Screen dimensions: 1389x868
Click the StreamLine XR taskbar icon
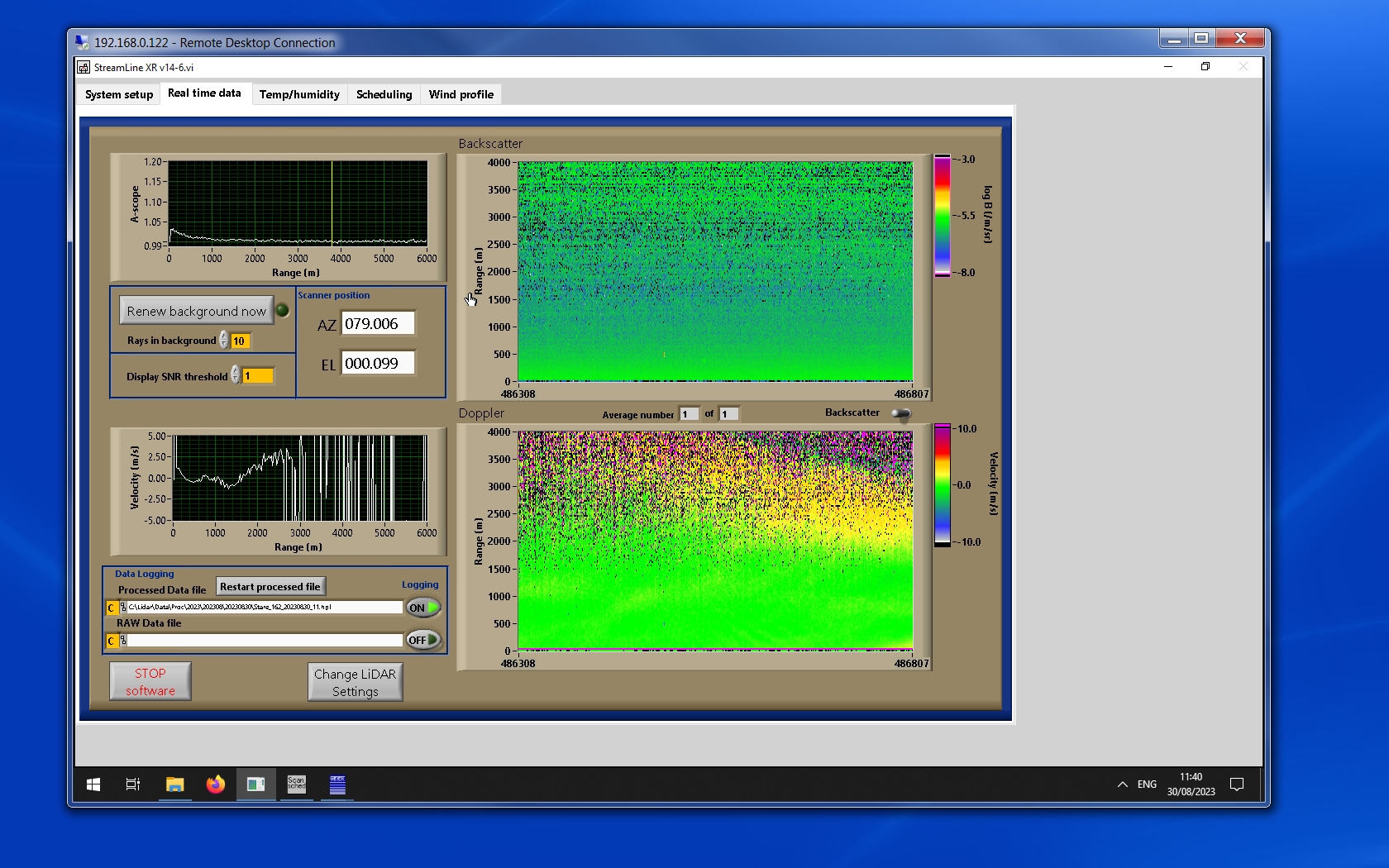(x=256, y=785)
